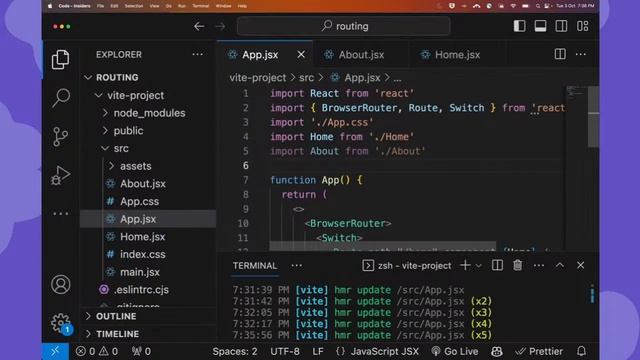Go back with the left arrow
This screenshot has height=360, width=640.
pyautogui.click(x=199, y=27)
